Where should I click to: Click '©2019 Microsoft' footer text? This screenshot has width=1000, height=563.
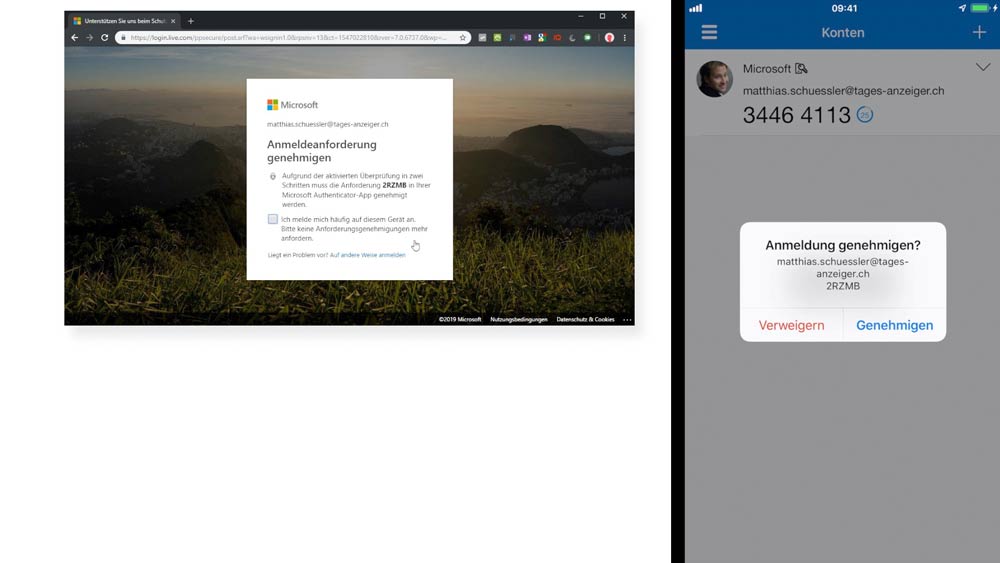pos(460,319)
